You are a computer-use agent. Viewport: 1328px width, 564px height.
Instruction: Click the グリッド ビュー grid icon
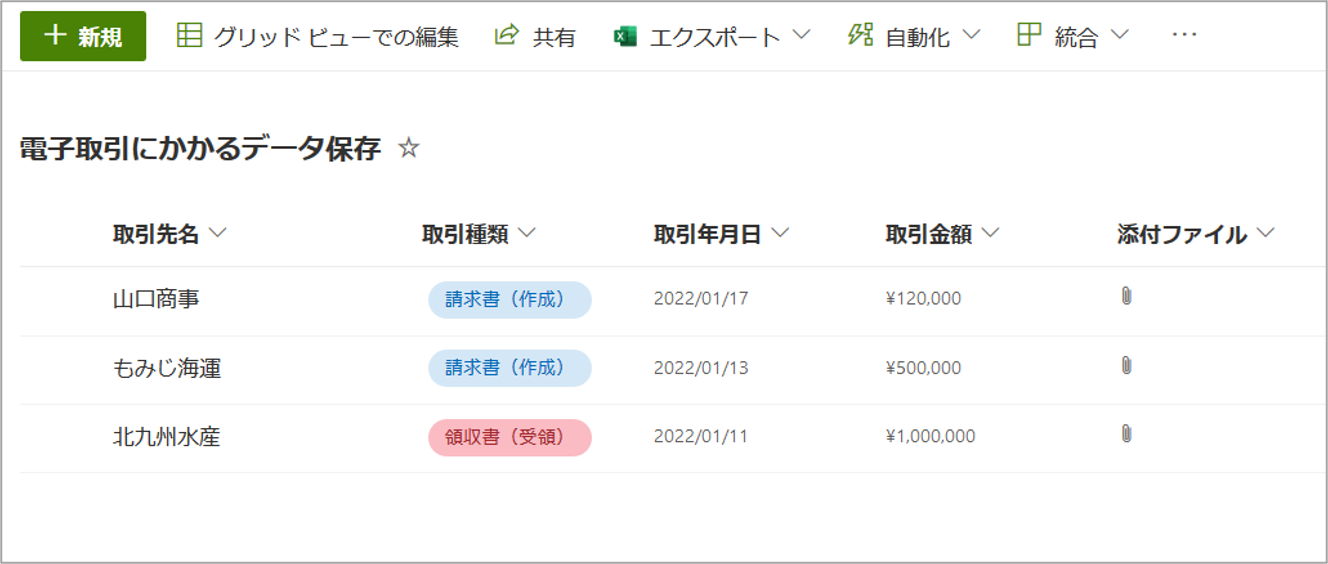189,36
